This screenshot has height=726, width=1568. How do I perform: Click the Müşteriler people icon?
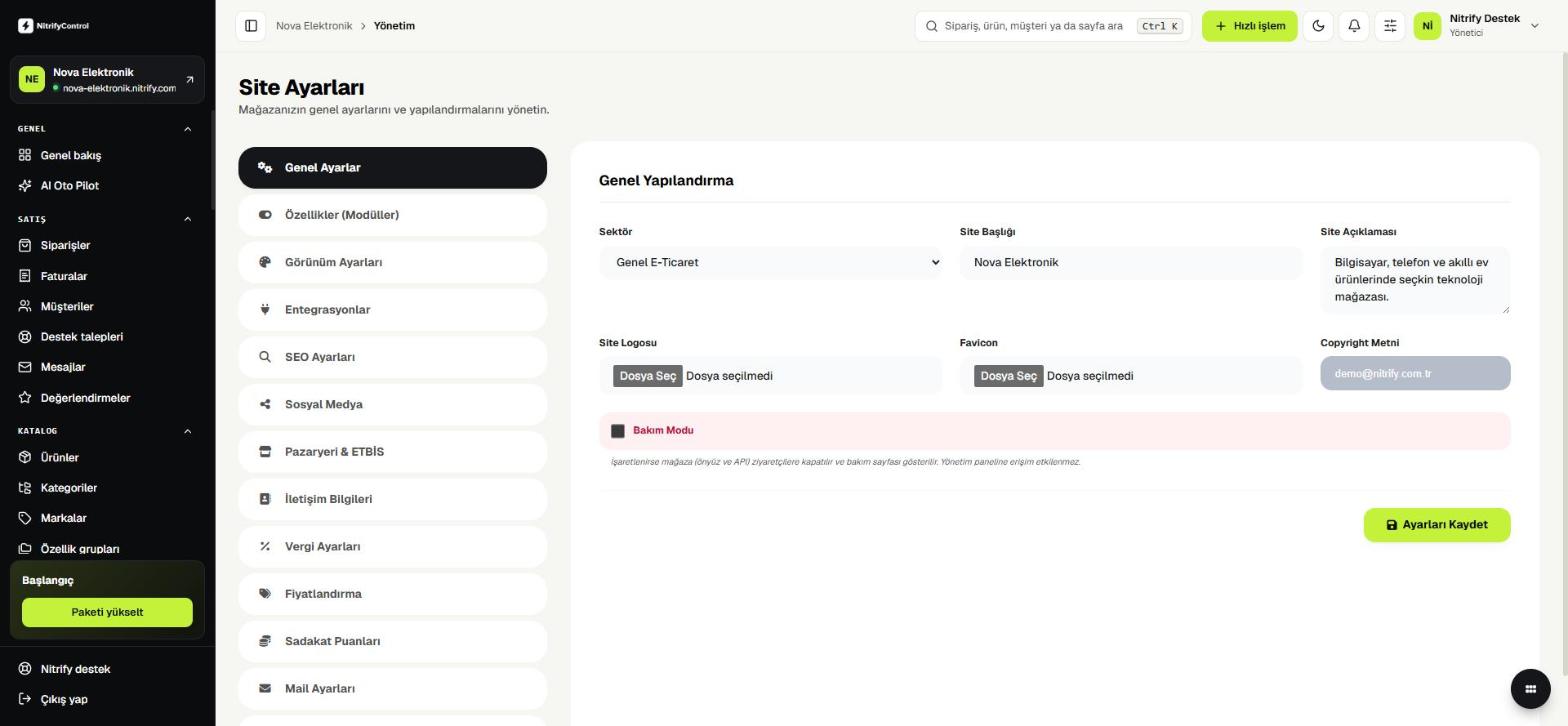click(x=25, y=306)
